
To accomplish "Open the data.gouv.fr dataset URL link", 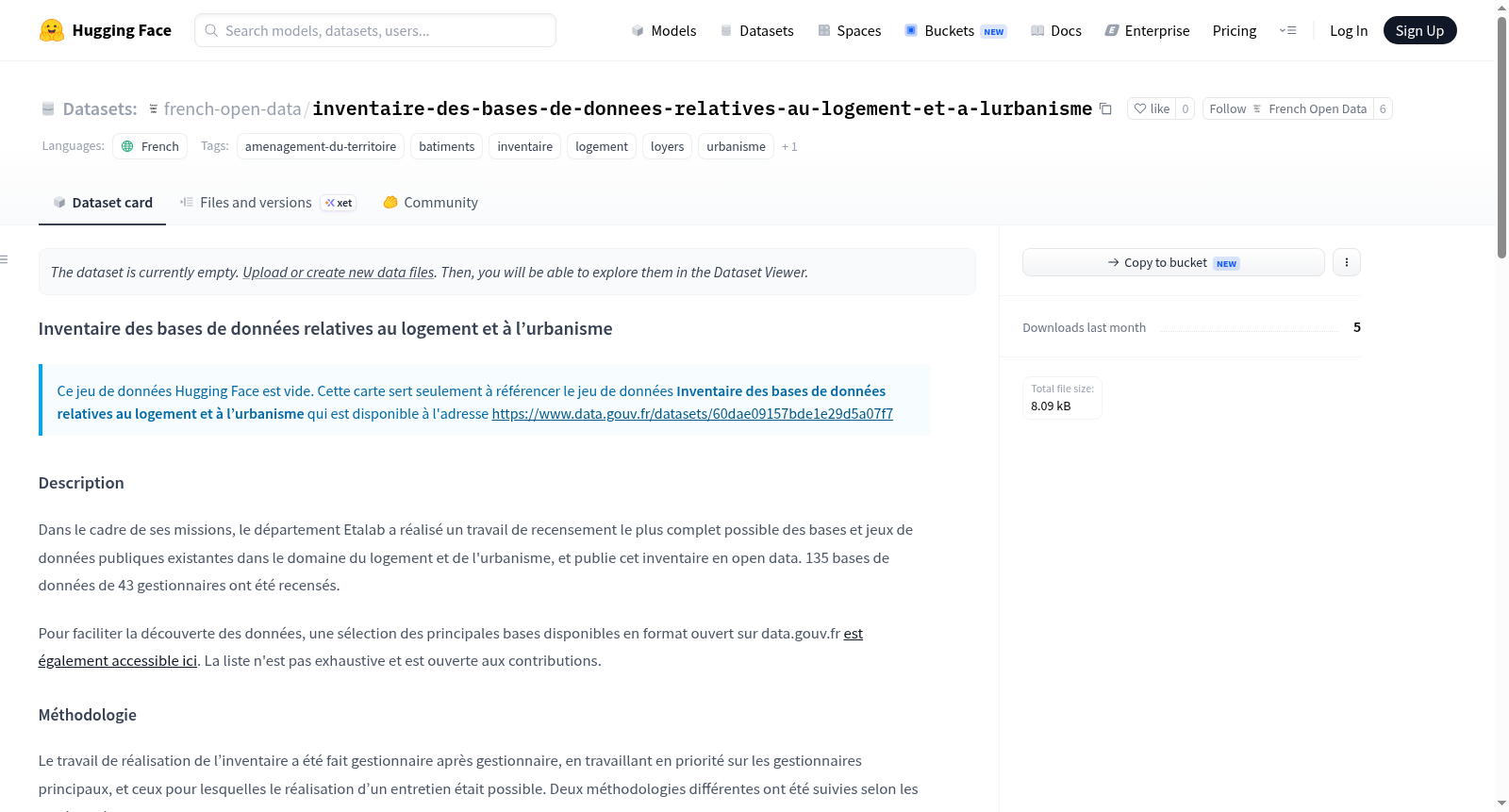I will pos(692,413).
